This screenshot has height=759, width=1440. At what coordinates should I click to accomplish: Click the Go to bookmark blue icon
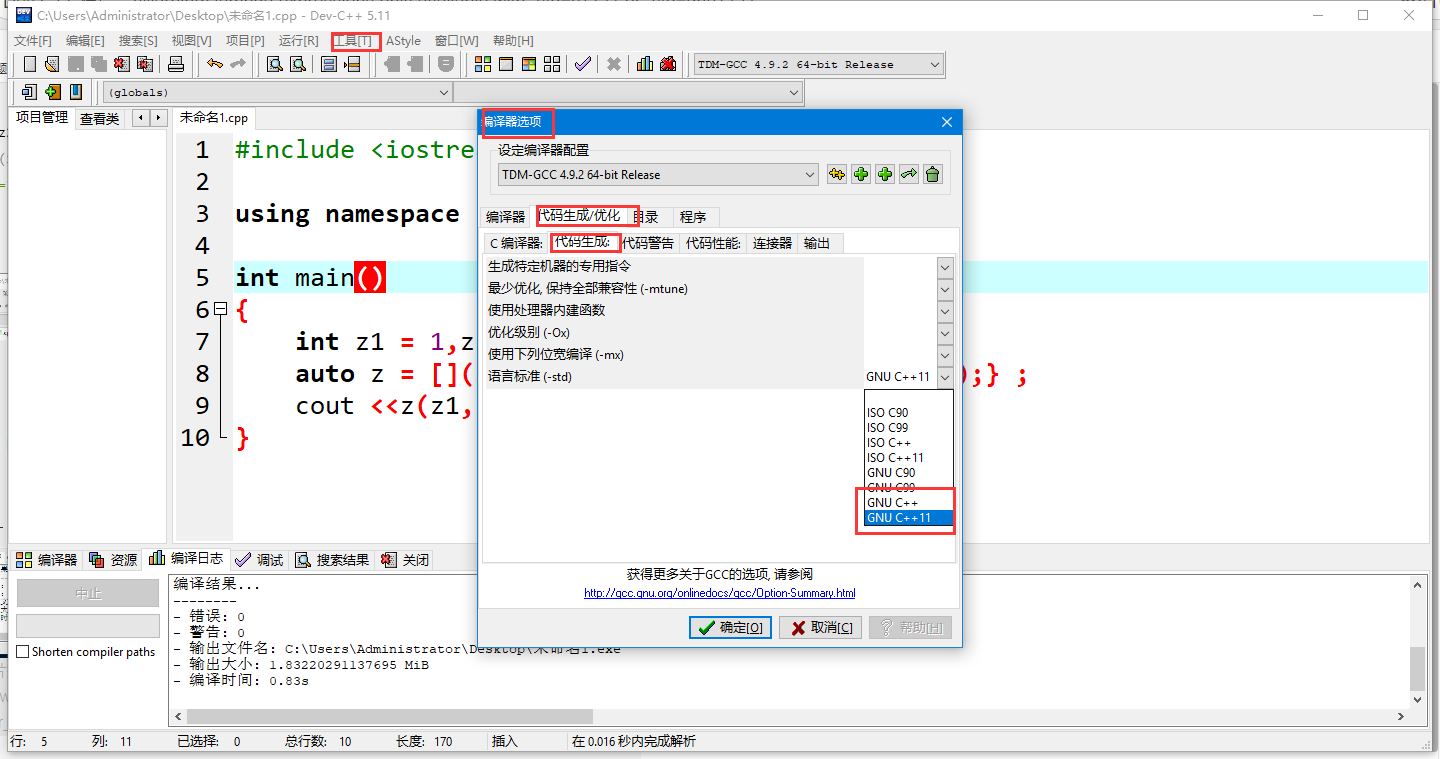pos(75,92)
